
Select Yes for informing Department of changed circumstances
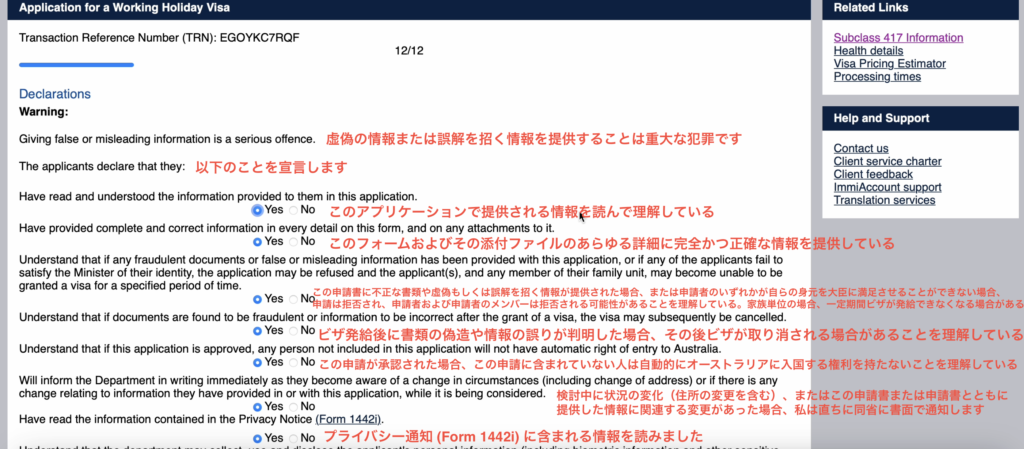click(259, 407)
